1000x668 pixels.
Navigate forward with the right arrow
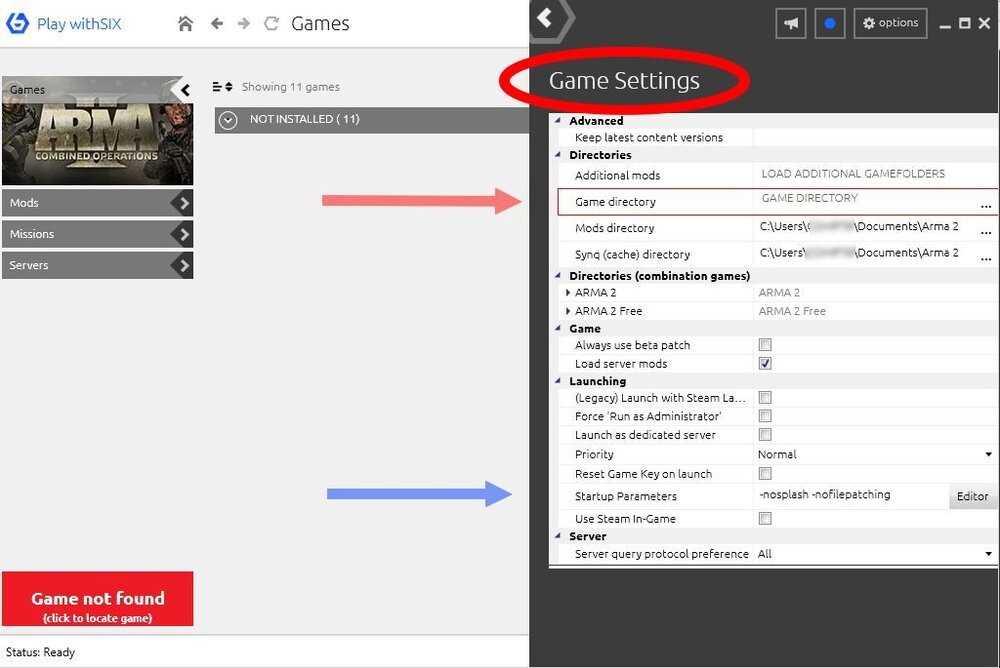[x=244, y=24]
